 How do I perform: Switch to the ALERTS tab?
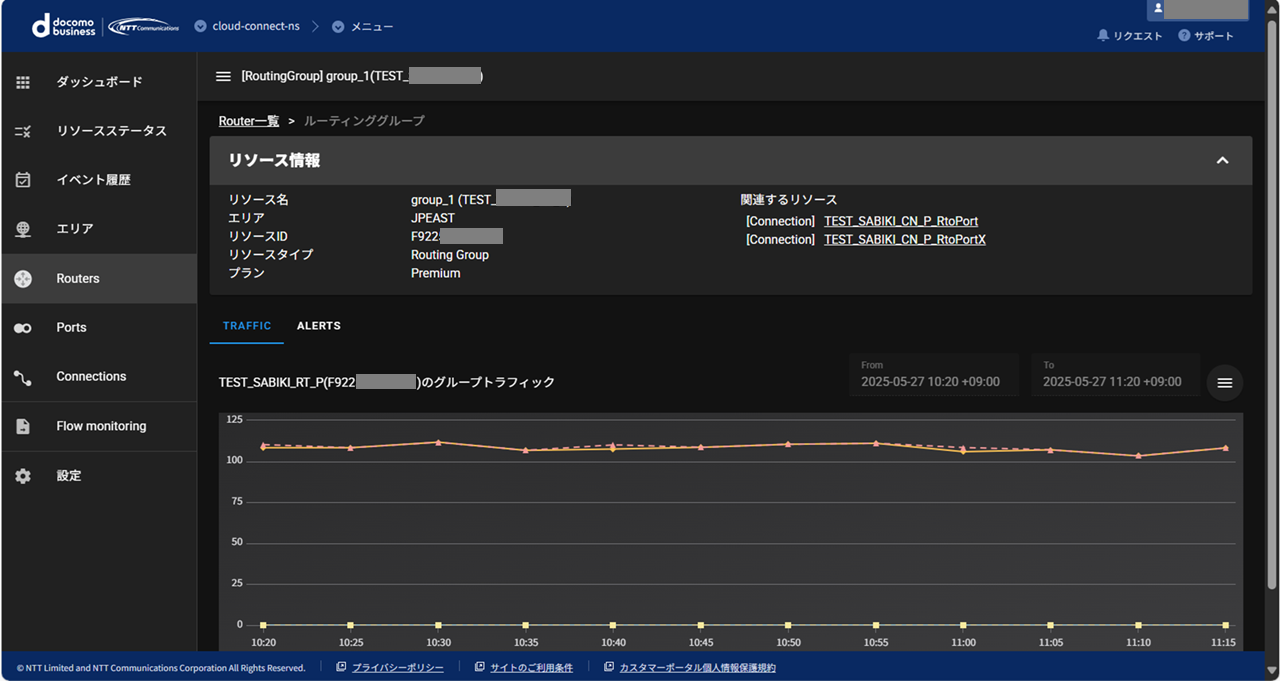(x=319, y=326)
